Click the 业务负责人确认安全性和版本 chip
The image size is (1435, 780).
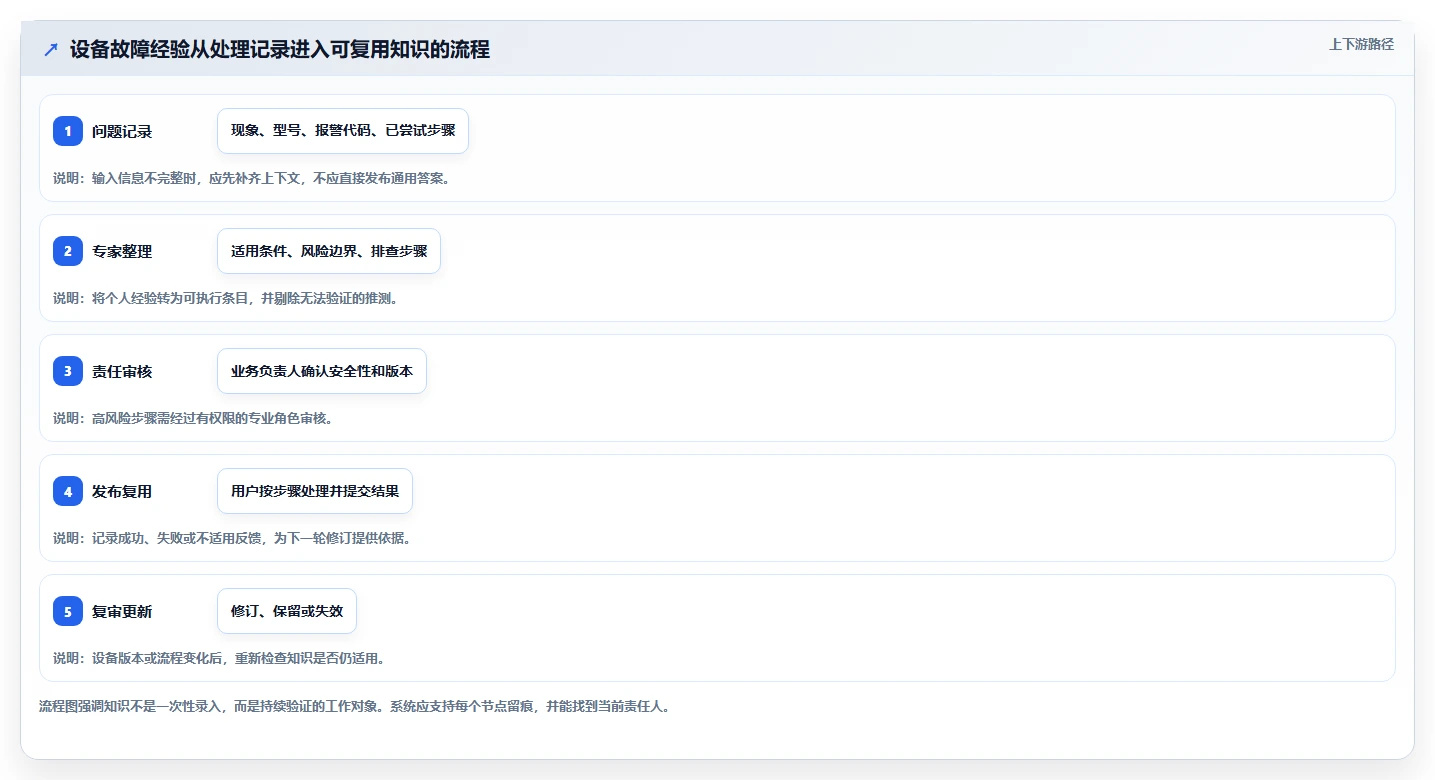click(322, 371)
